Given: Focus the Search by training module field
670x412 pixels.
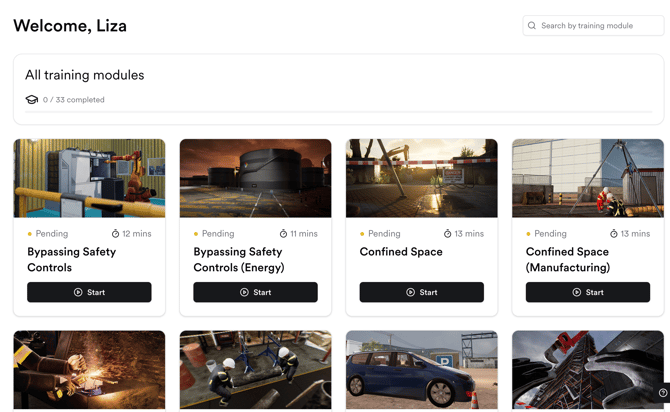Looking at the screenshot, I should (593, 26).
